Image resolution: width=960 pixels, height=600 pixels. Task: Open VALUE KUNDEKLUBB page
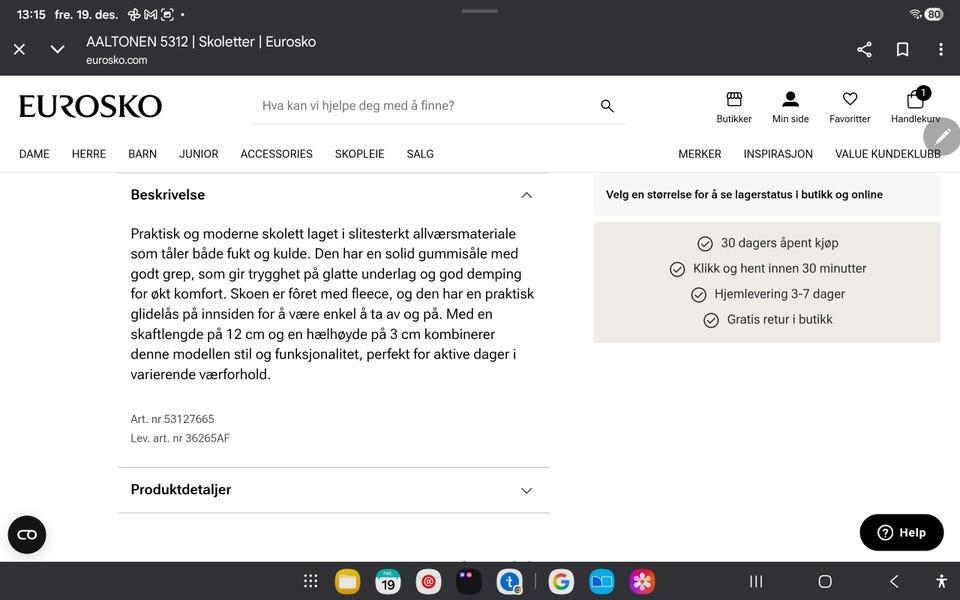point(887,154)
